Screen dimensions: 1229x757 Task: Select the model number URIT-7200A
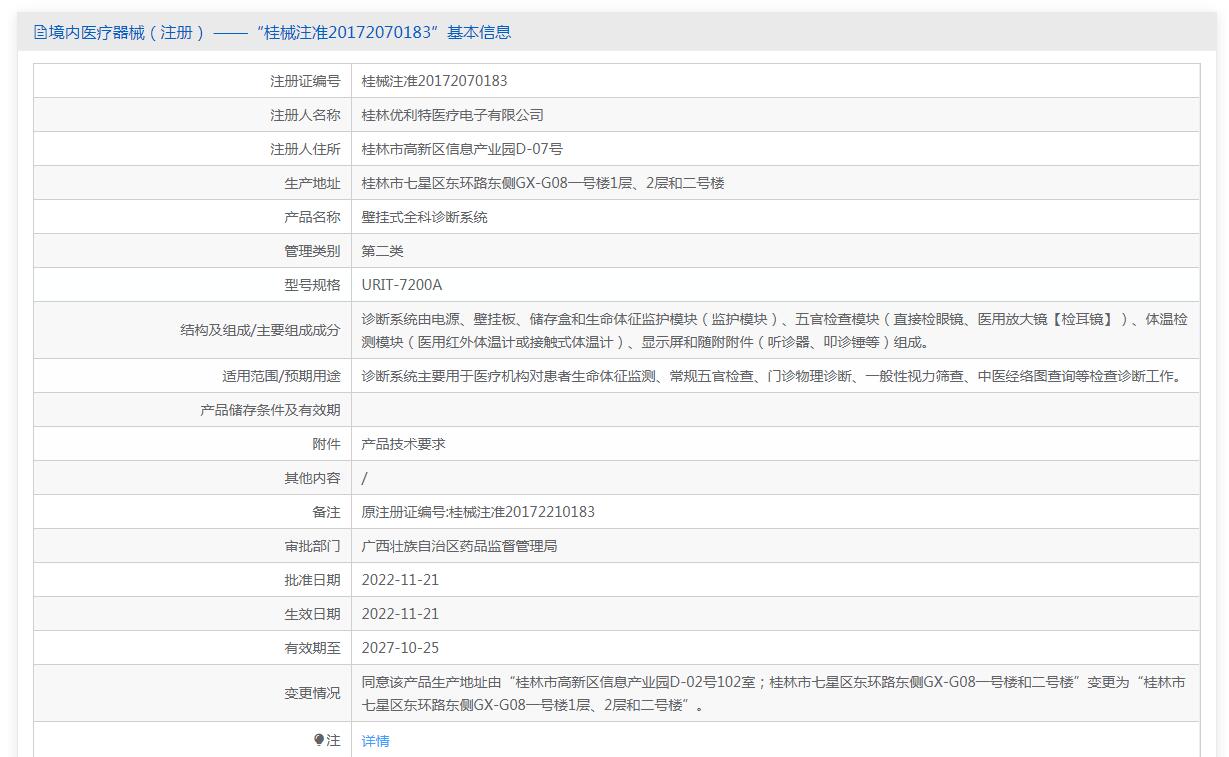pos(401,285)
